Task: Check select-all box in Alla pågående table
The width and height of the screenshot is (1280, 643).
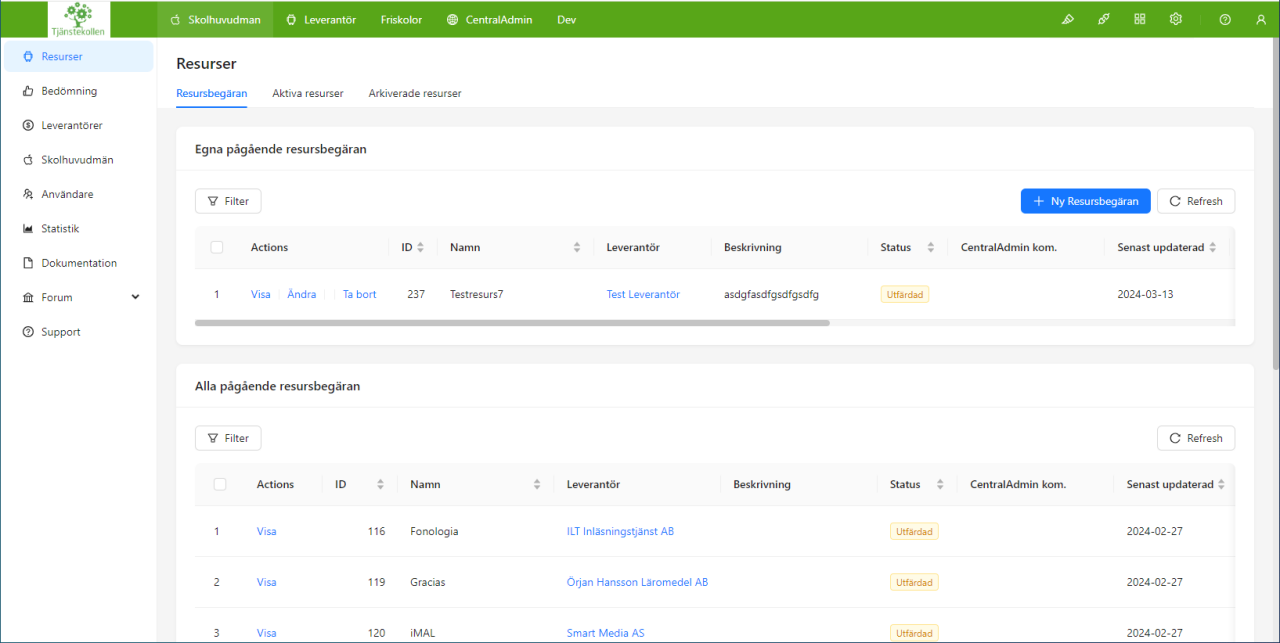Action: [x=220, y=484]
